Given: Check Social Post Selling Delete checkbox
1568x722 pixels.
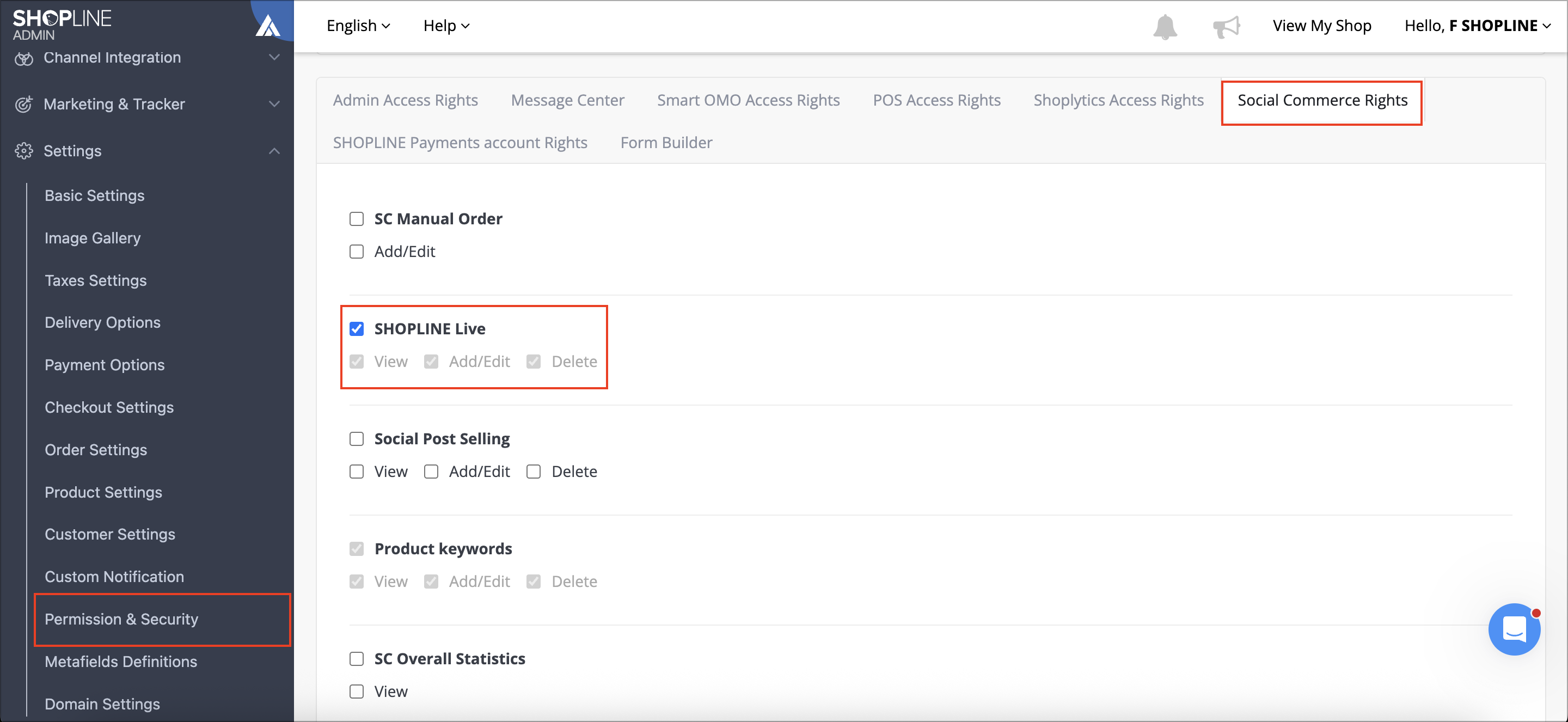Looking at the screenshot, I should [x=534, y=472].
